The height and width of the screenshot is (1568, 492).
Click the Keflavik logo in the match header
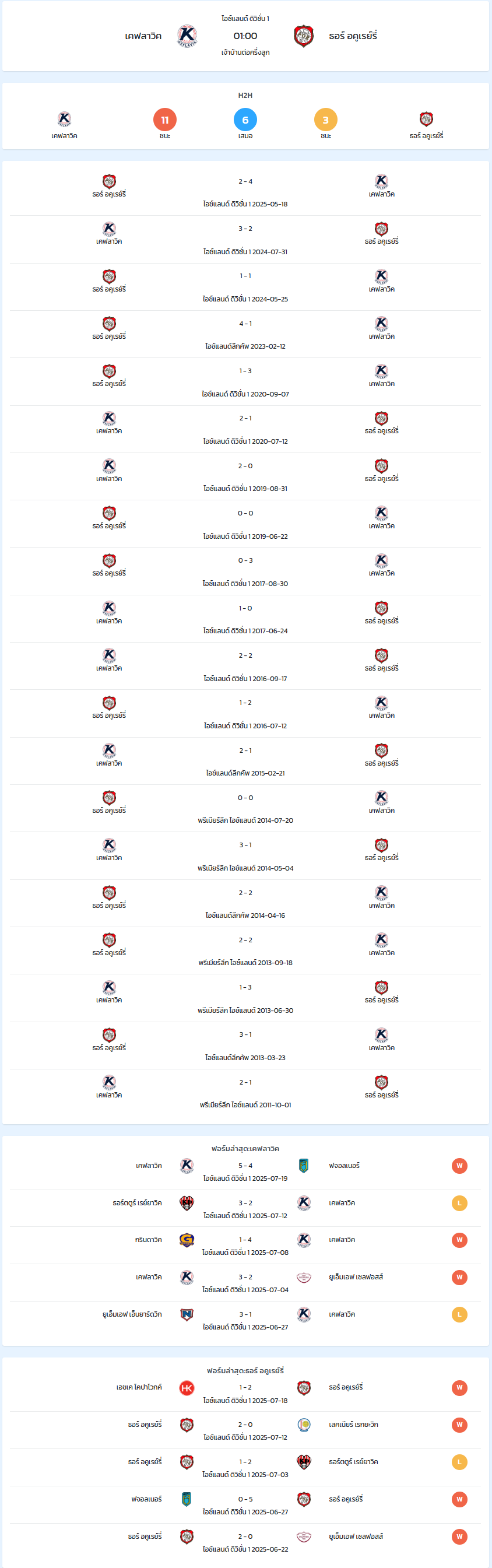point(187,36)
